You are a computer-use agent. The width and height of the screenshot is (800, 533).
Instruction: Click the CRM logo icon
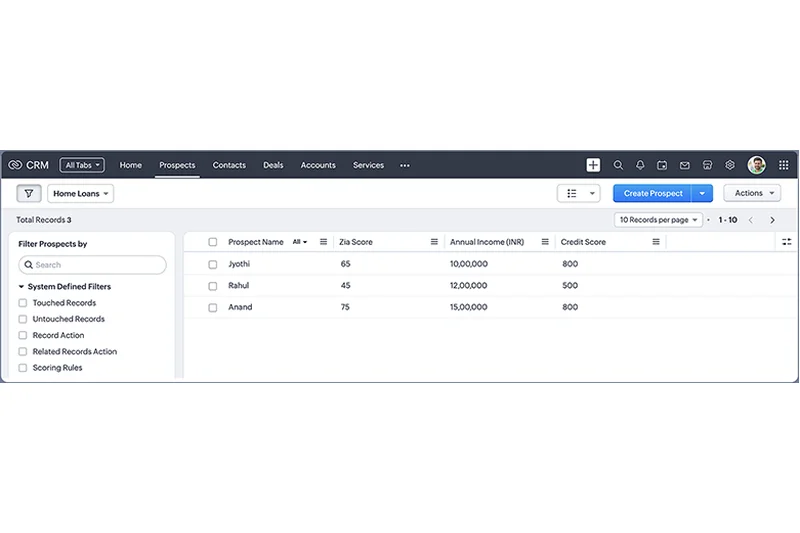(15, 165)
